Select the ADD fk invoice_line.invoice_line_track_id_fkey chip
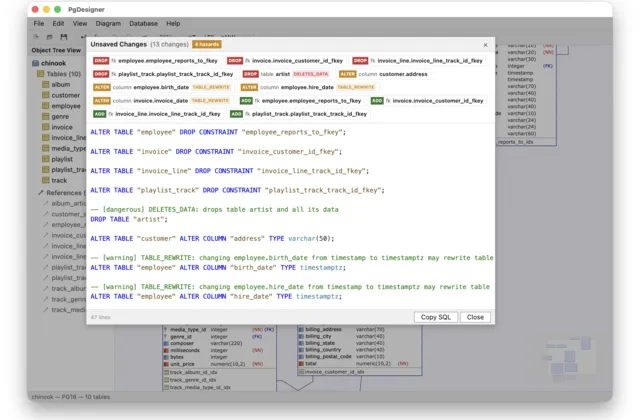Viewport: 640px width, 420px height. tap(158, 114)
